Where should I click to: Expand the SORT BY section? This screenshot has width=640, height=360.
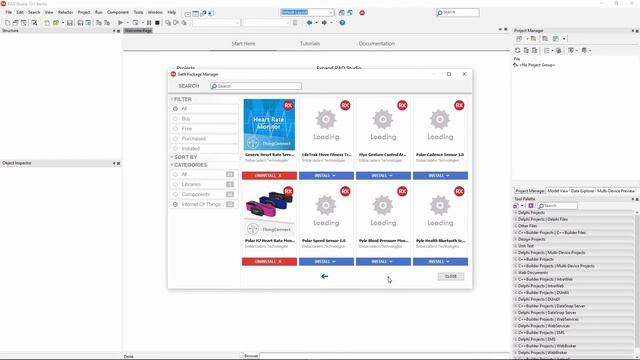(x=172, y=157)
